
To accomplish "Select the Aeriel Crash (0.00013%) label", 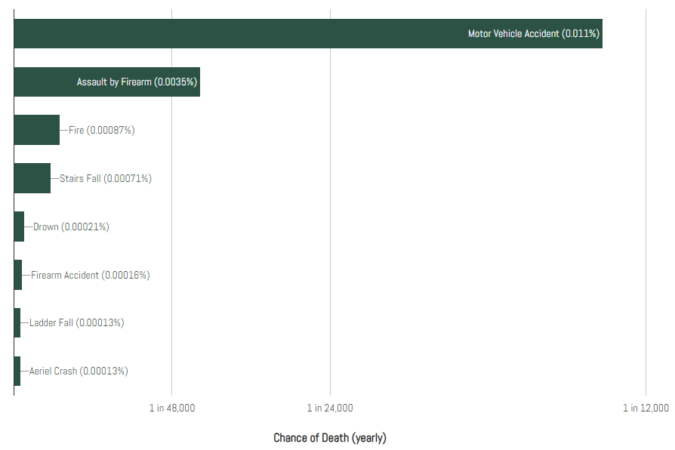I will click(x=78, y=371).
